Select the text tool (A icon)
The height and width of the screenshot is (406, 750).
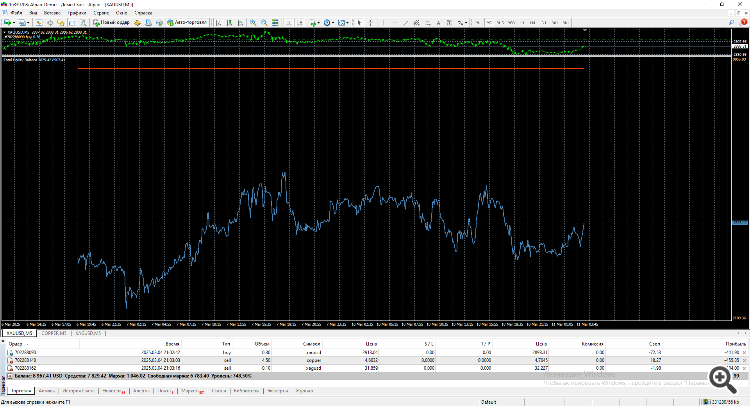(x=438, y=22)
